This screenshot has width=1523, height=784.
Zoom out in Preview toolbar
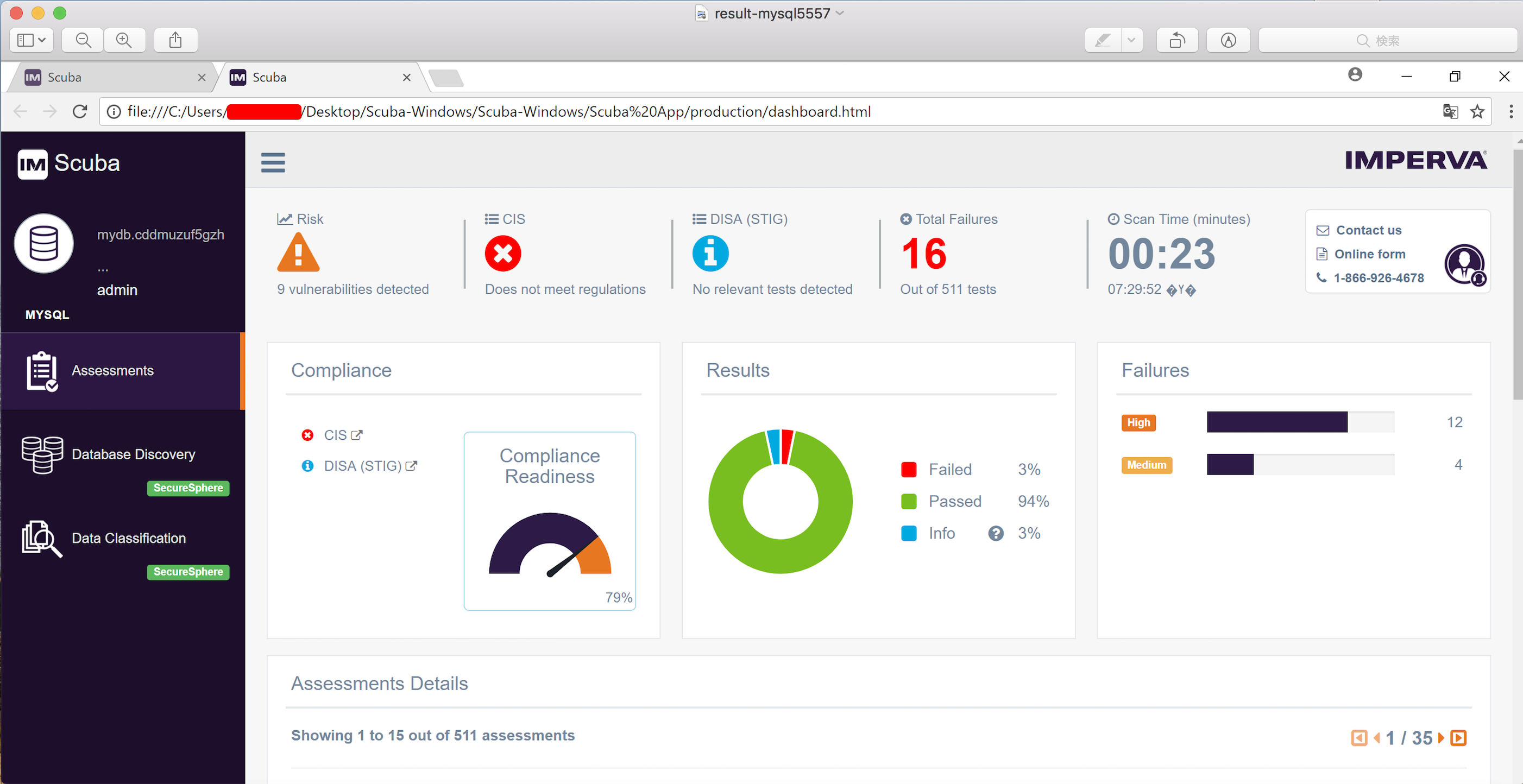83,40
